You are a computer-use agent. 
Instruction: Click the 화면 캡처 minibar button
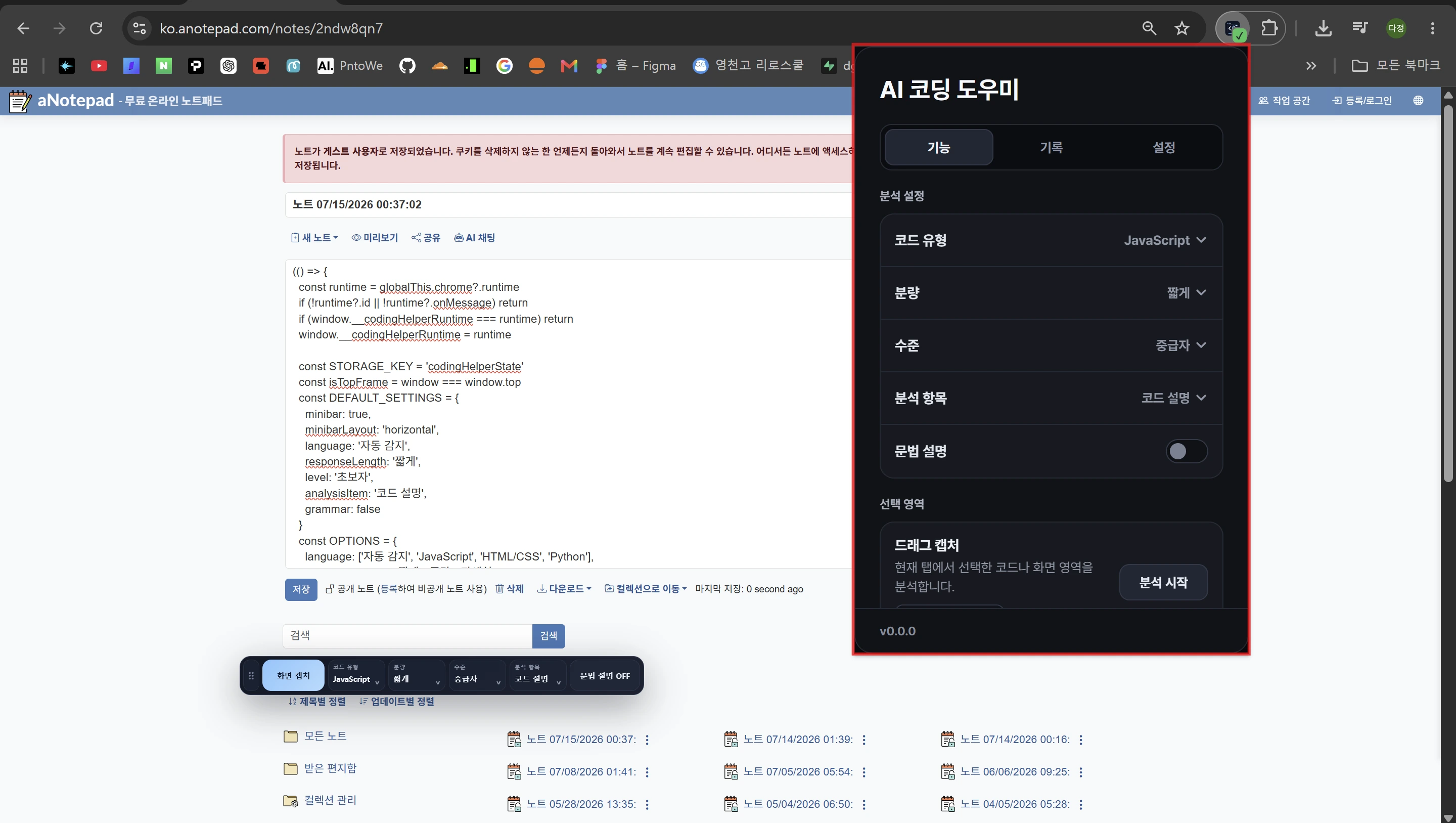(293, 675)
